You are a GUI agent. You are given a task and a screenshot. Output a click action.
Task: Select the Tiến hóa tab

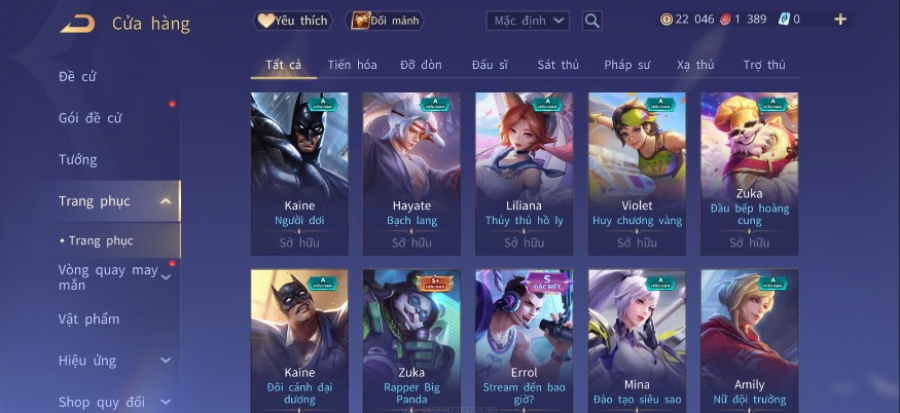point(352,65)
